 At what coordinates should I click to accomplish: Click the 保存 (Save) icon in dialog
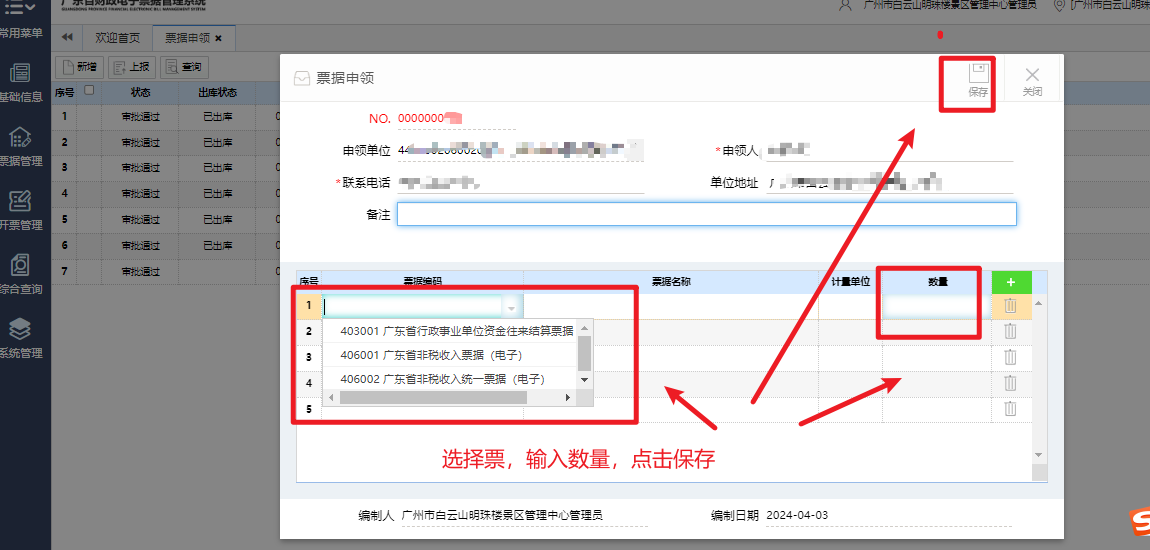(978, 78)
